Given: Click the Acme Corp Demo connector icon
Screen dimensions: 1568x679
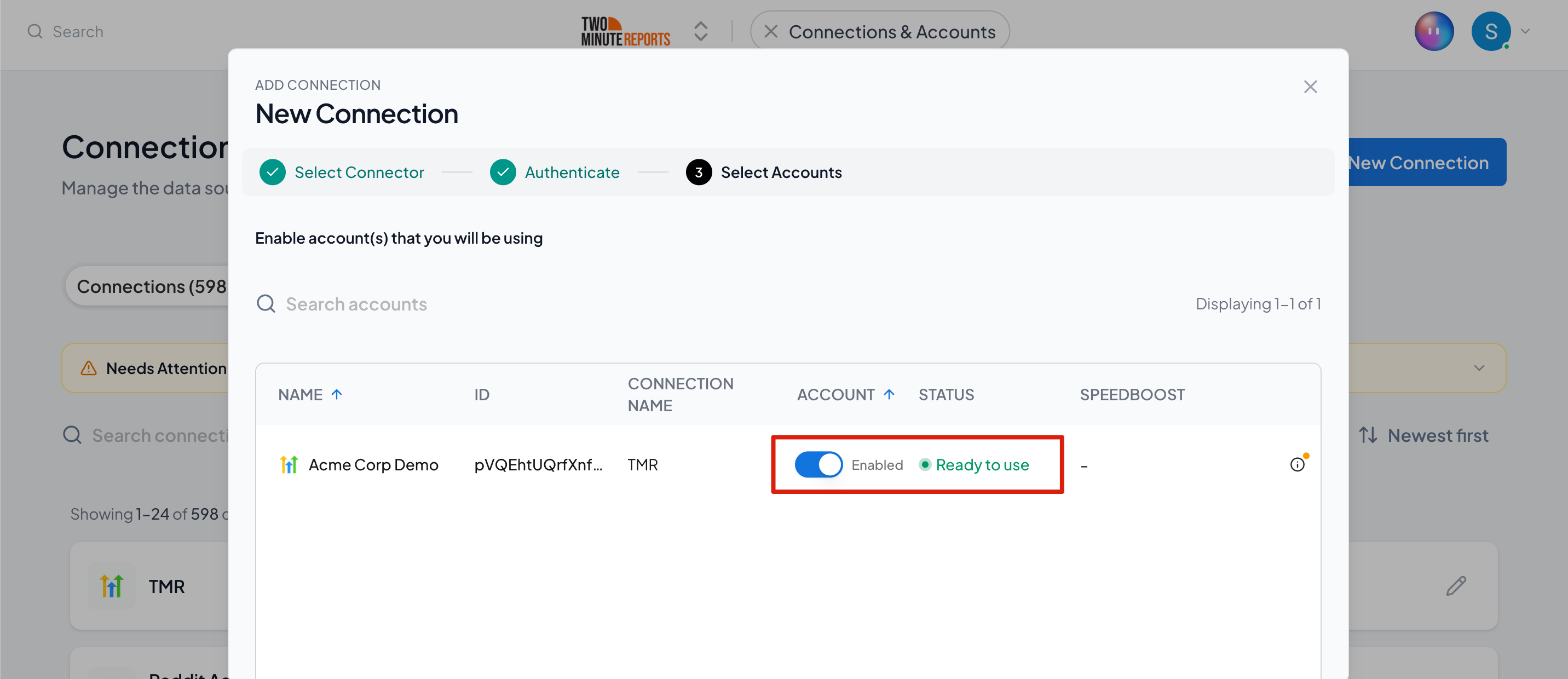Looking at the screenshot, I should (x=289, y=465).
